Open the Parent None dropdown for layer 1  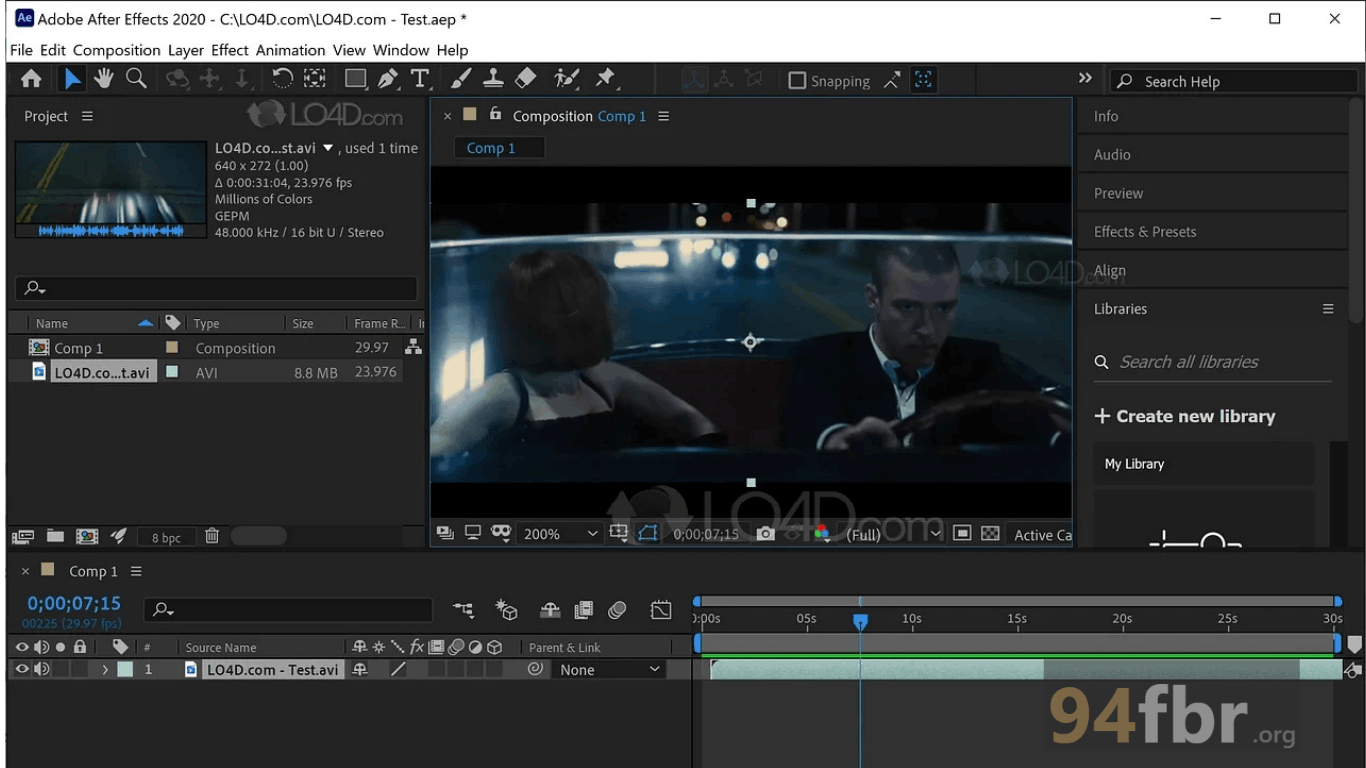(x=610, y=669)
